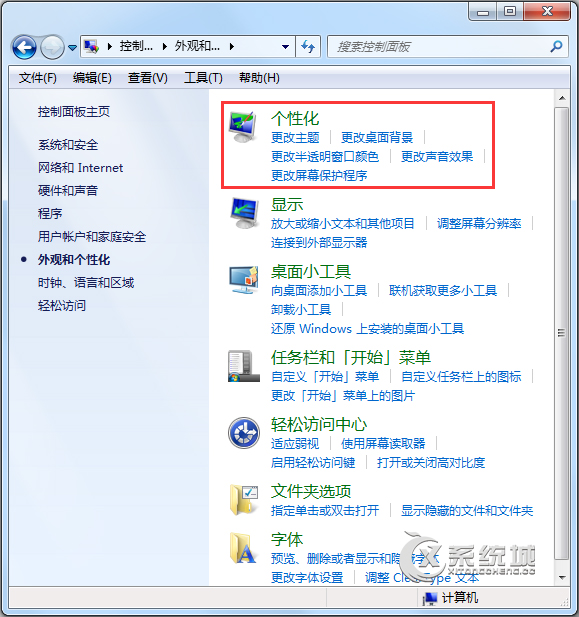Image resolution: width=579 pixels, height=617 pixels.
Task: Open the recent pages dropdown arrow
Action: 72,48
